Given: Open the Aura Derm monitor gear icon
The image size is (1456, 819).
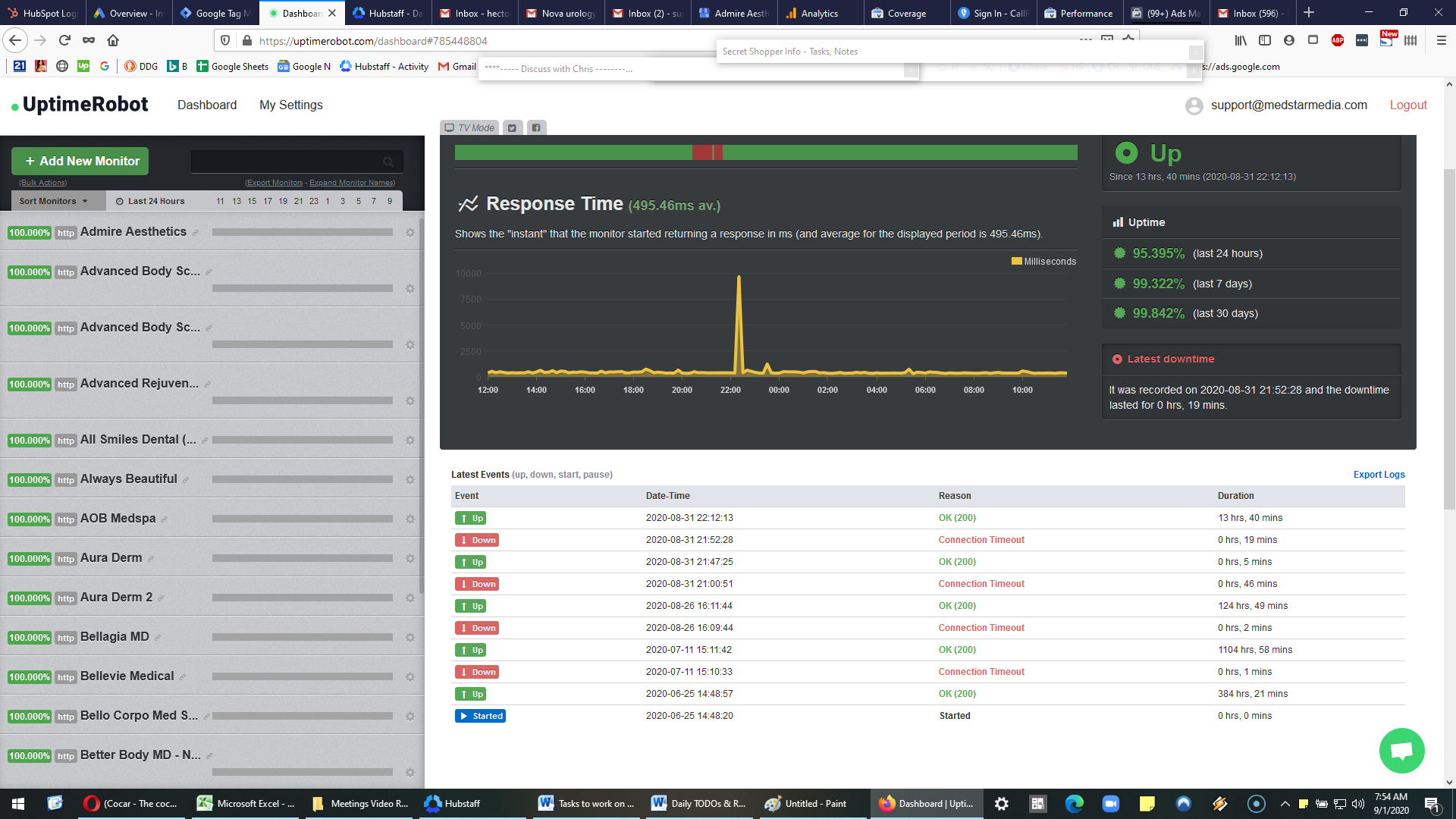Looking at the screenshot, I should [410, 559].
